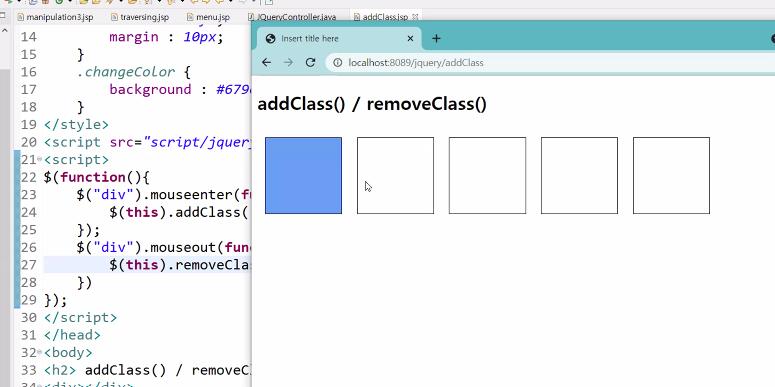Switch to the manipulation3.jsp editor tab
The image size is (775, 387).
(x=55, y=17)
